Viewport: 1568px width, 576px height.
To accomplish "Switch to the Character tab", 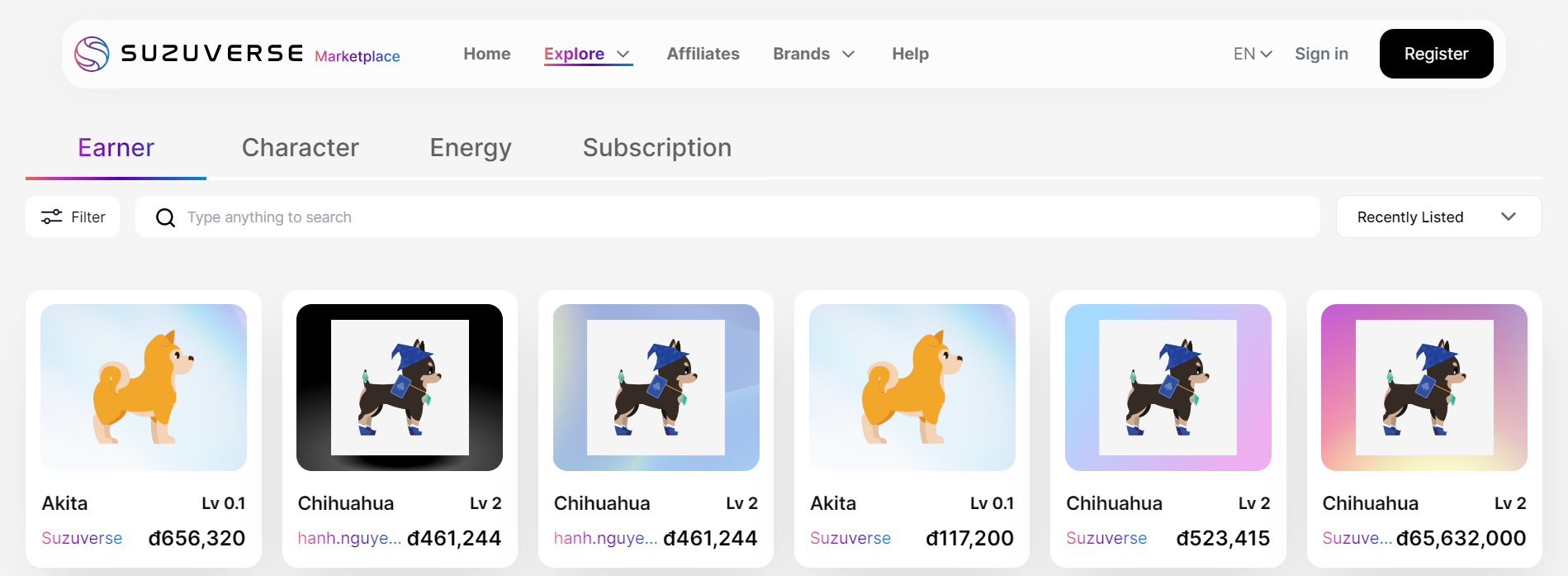I will point(300,147).
